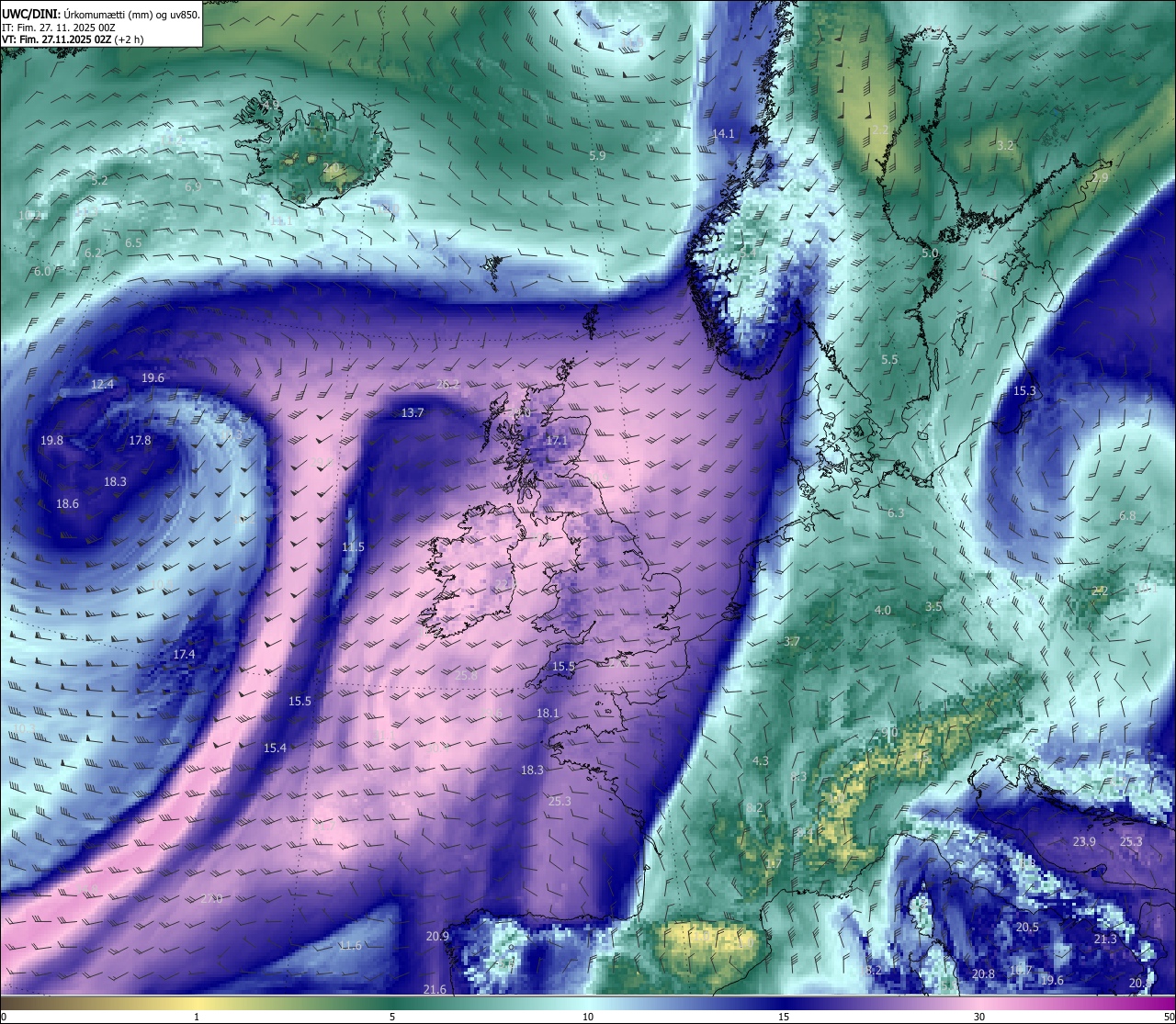Image resolution: width=1176 pixels, height=1024 pixels.
Task: Click the 26.2 map value
Action: pyautogui.click(x=448, y=385)
